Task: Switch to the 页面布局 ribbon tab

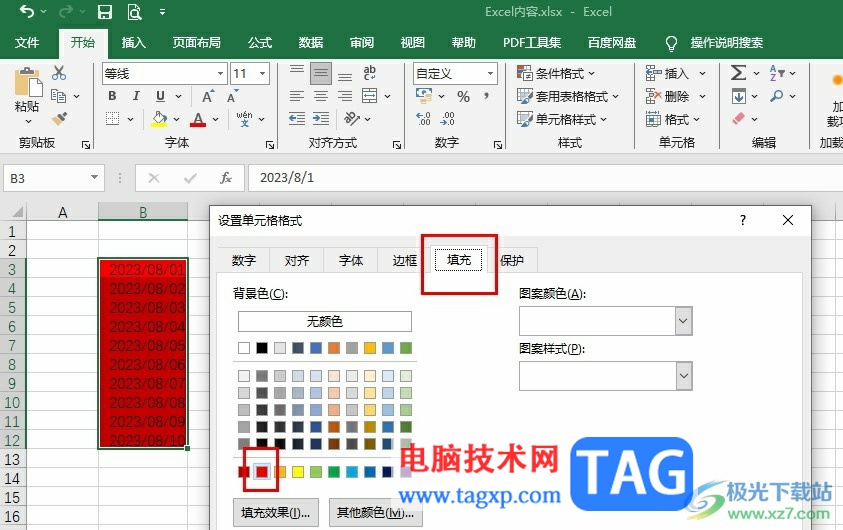Action: pyautogui.click(x=196, y=42)
